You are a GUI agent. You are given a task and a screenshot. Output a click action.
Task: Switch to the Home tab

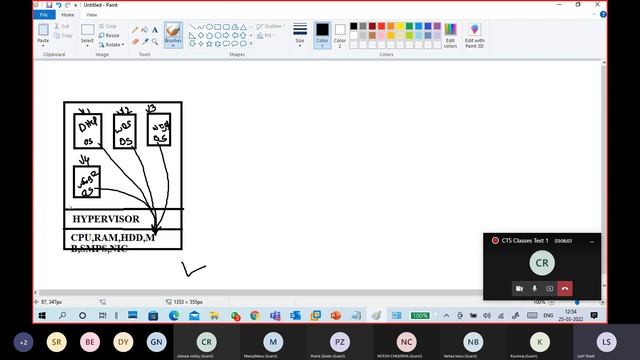(68, 15)
